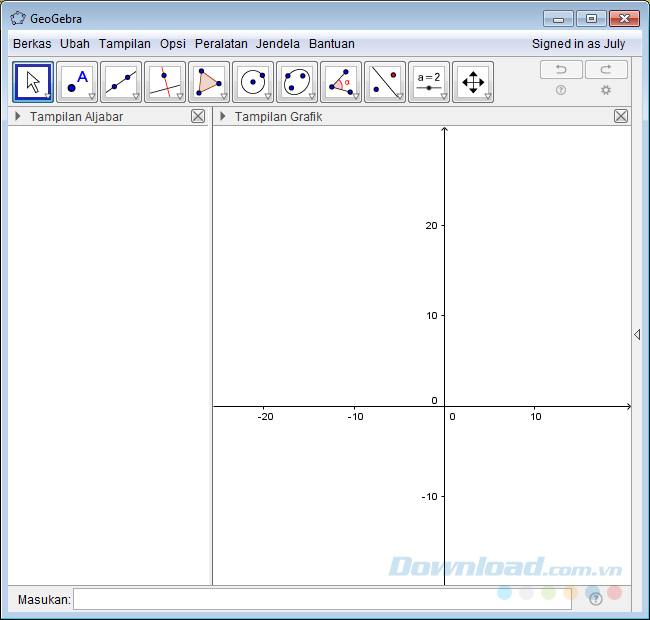The height and width of the screenshot is (620, 650).
Task: Pick the Slider a=2 tool
Action: (429, 82)
